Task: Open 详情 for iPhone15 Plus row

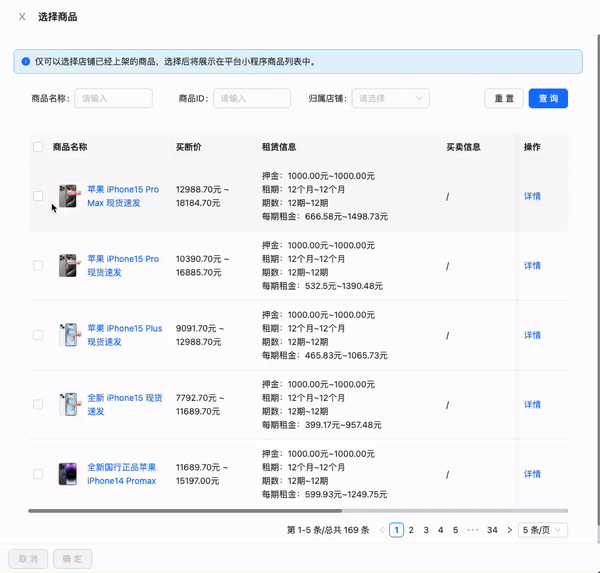Action: click(532, 335)
